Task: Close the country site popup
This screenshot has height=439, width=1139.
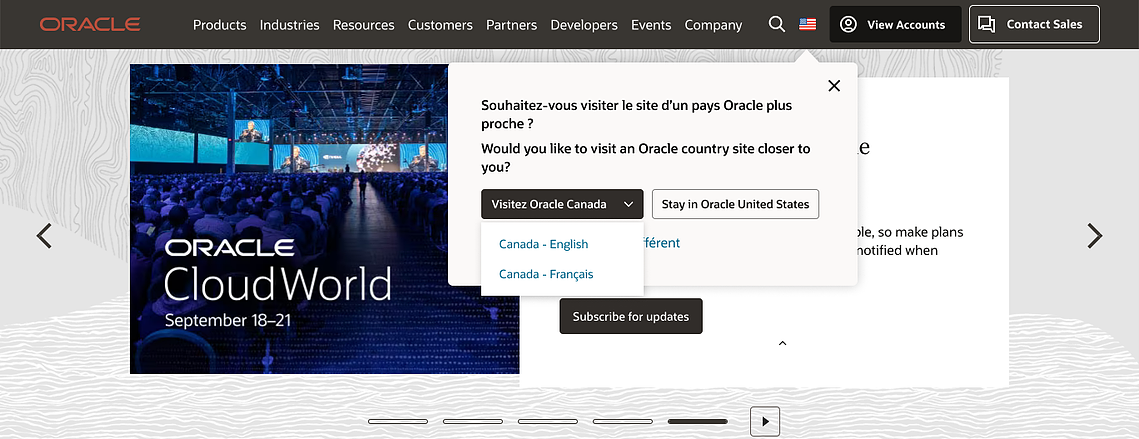Action: [x=834, y=86]
